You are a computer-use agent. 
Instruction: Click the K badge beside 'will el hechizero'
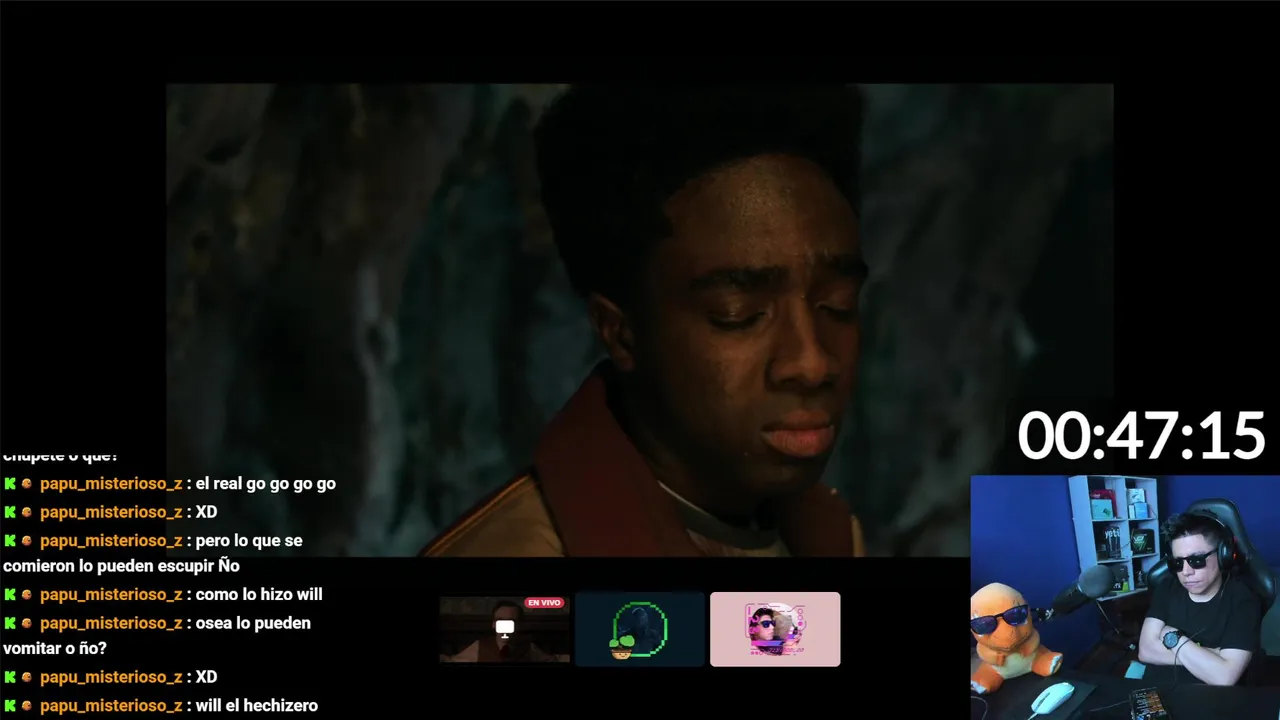tap(10, 705)
